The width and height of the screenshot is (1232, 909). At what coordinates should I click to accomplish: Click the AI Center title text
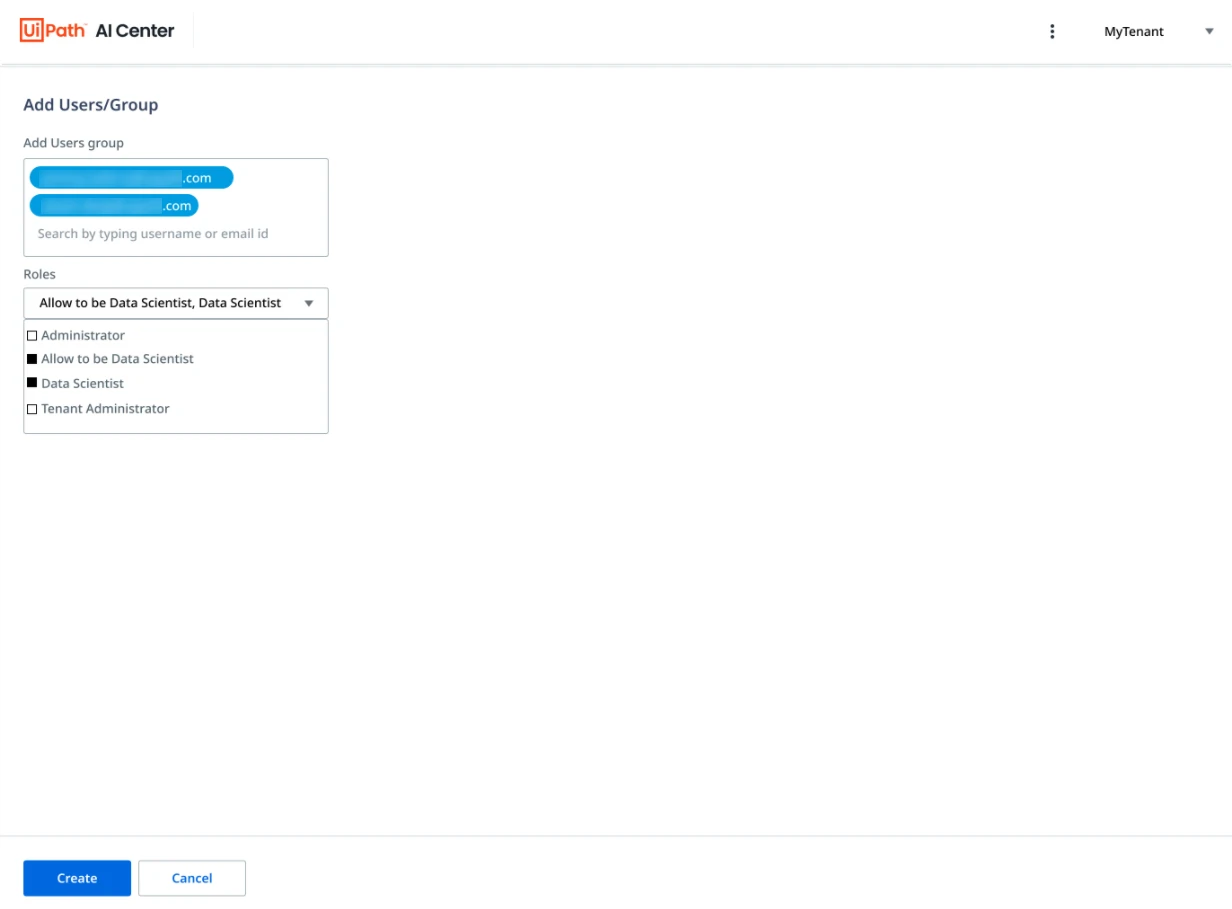click(135, 31)
